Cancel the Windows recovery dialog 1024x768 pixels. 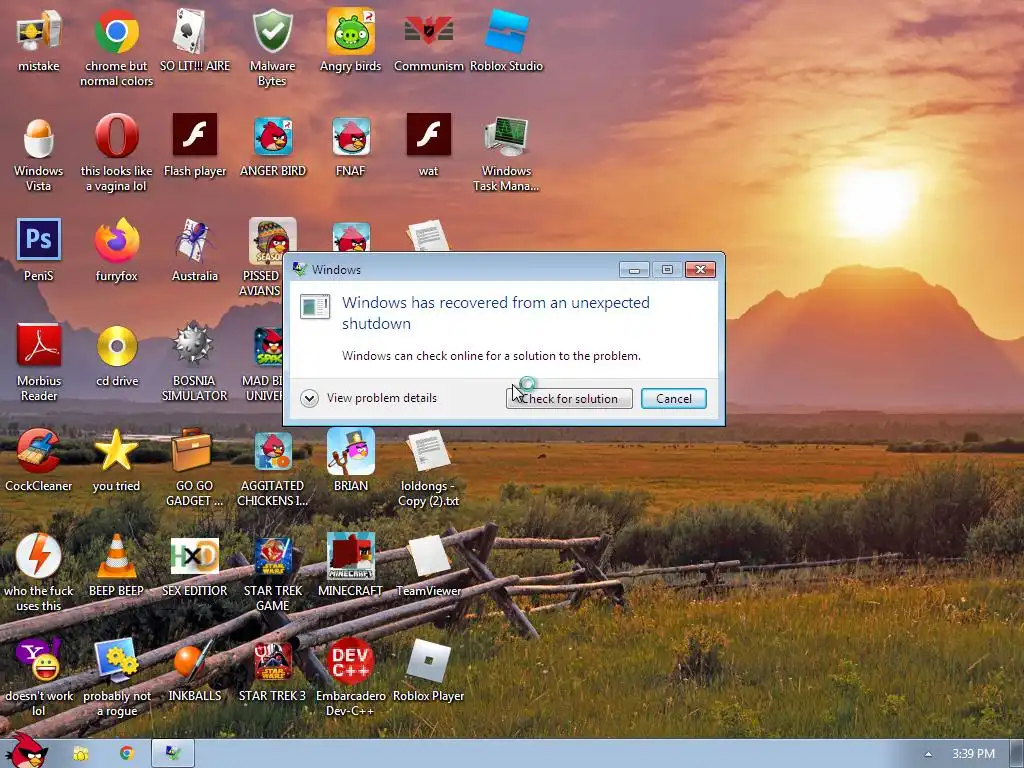coord(673,398)
